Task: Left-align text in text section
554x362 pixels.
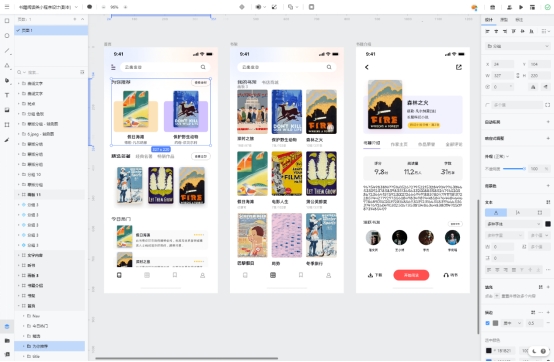Action: tap(489, 269)
